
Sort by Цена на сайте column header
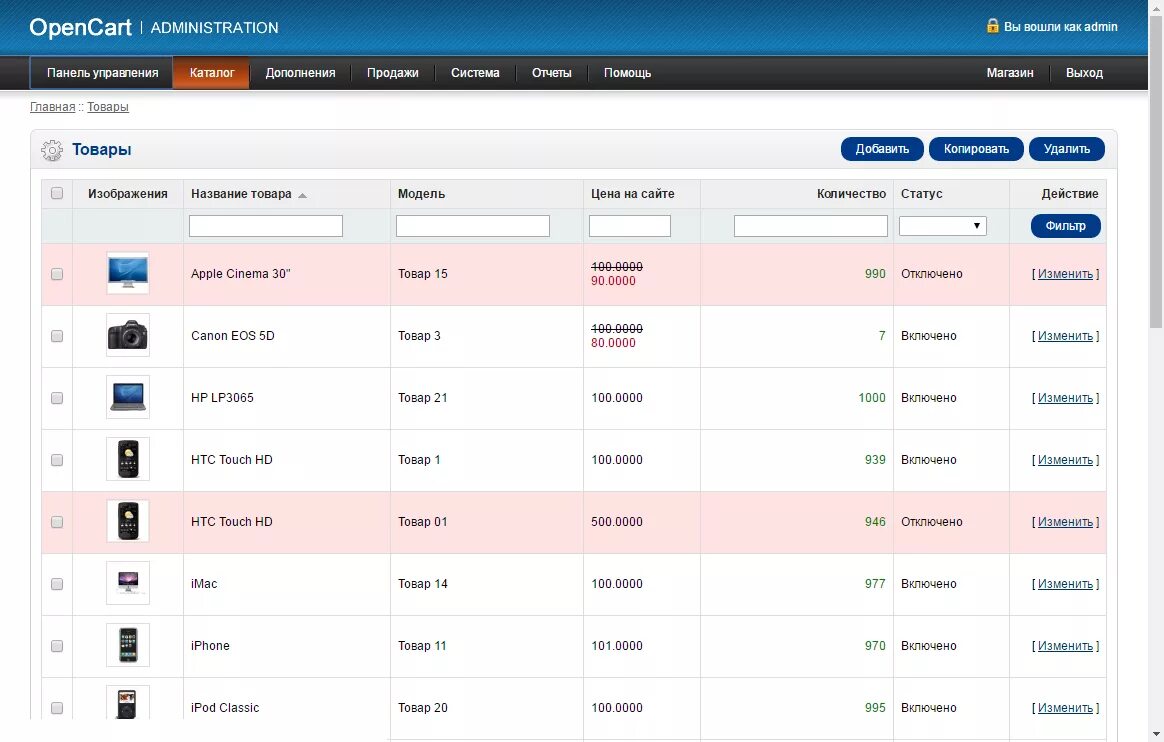[x=632, y=194]
